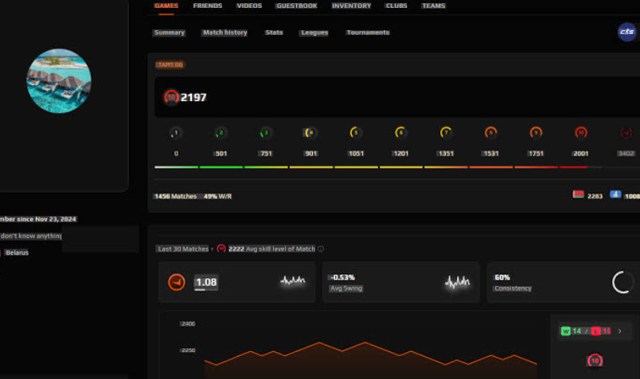Select the level 5 skill icon

pos(356,133)
